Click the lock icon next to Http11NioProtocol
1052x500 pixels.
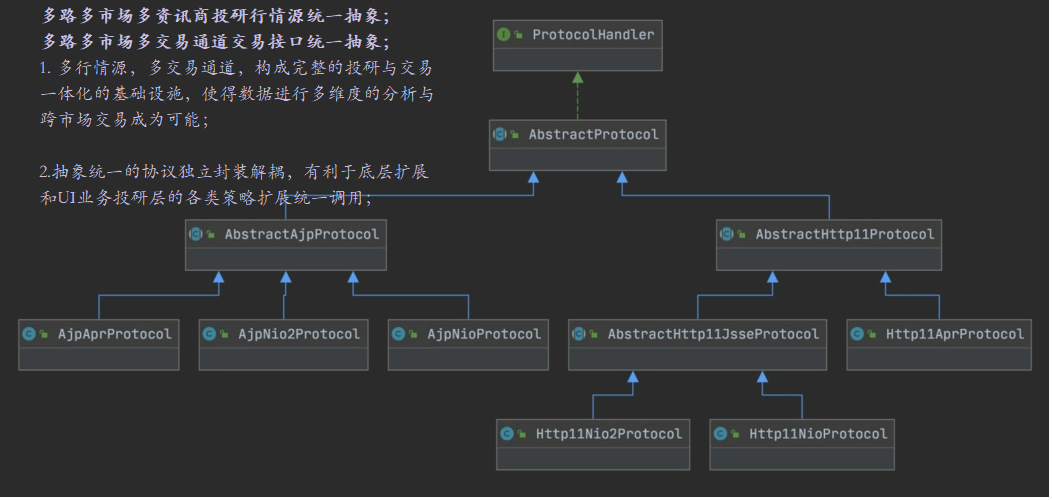[x=735, y=434]
